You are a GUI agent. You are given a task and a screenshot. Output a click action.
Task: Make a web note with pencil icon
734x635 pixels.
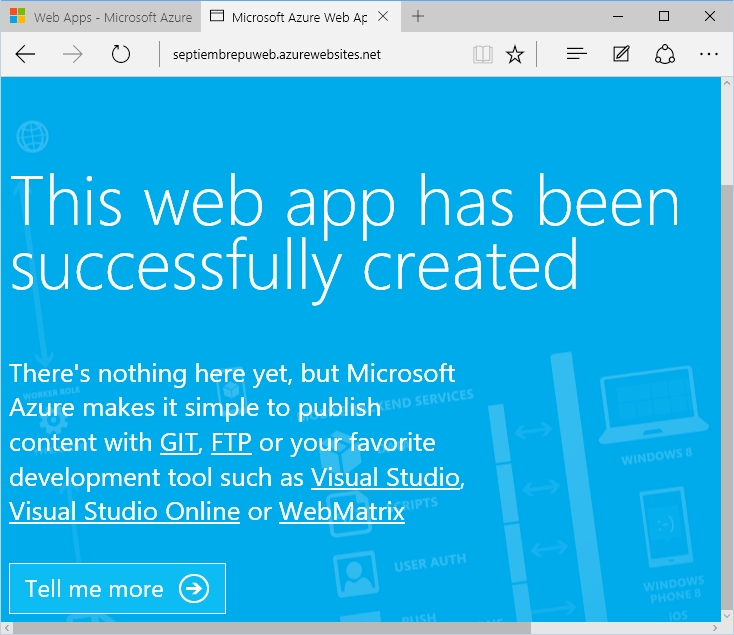click(x=621, y=54)
